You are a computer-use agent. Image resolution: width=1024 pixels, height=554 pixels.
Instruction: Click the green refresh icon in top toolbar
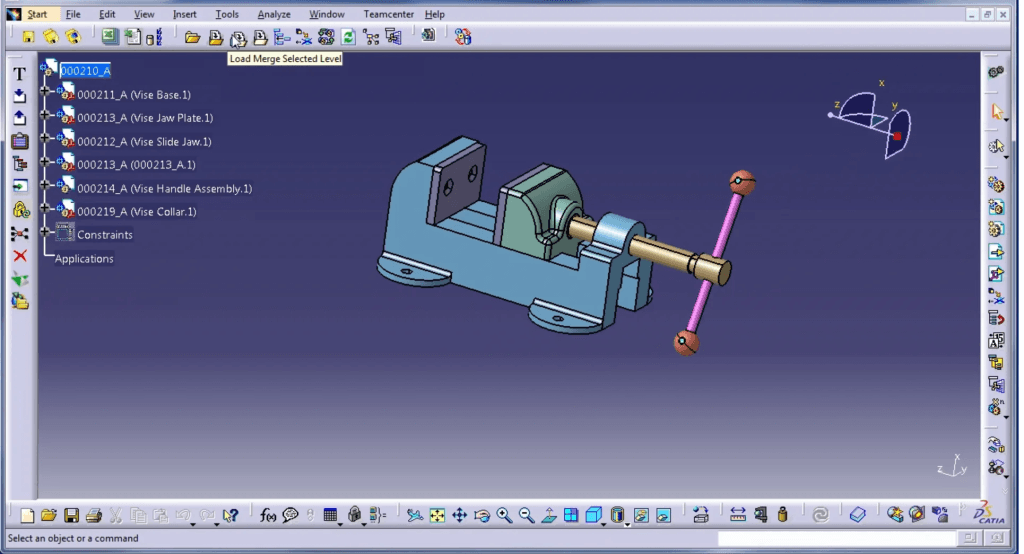348,38
